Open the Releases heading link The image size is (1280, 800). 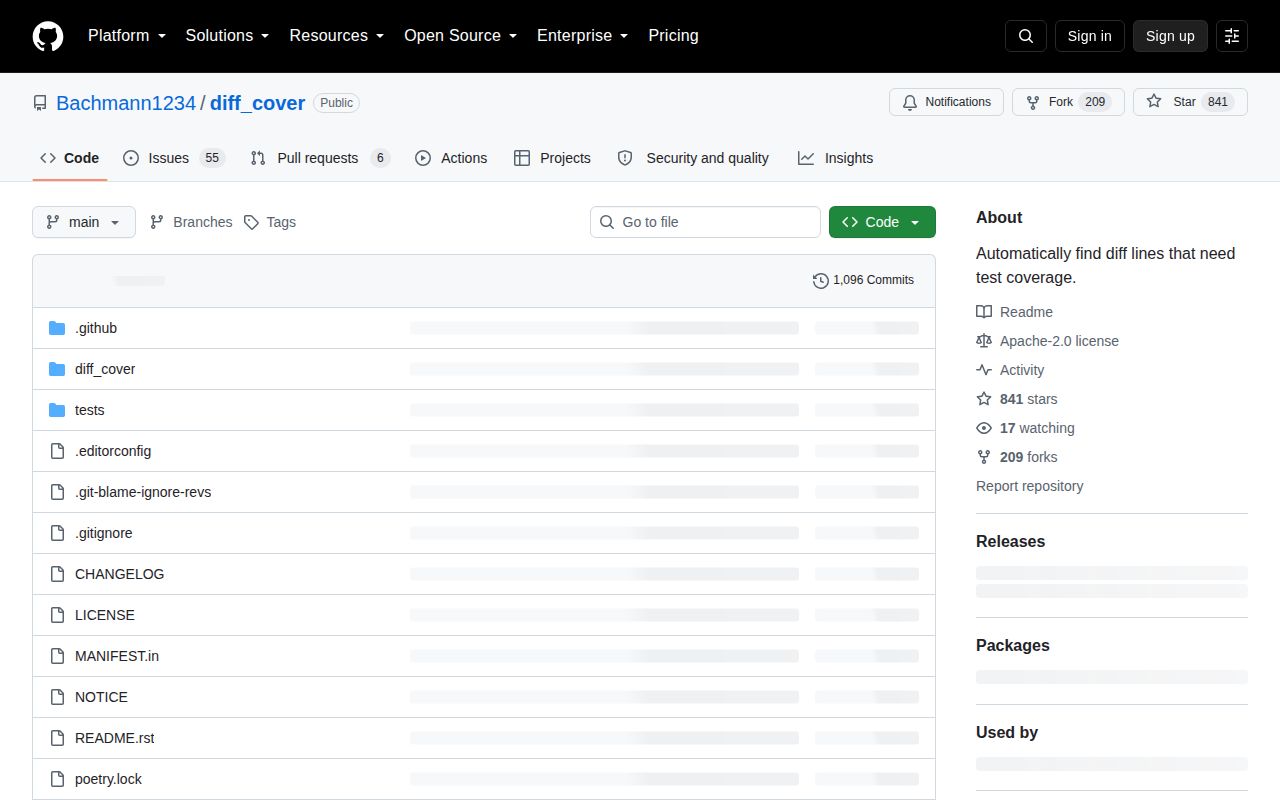[x=1010, y=541]
